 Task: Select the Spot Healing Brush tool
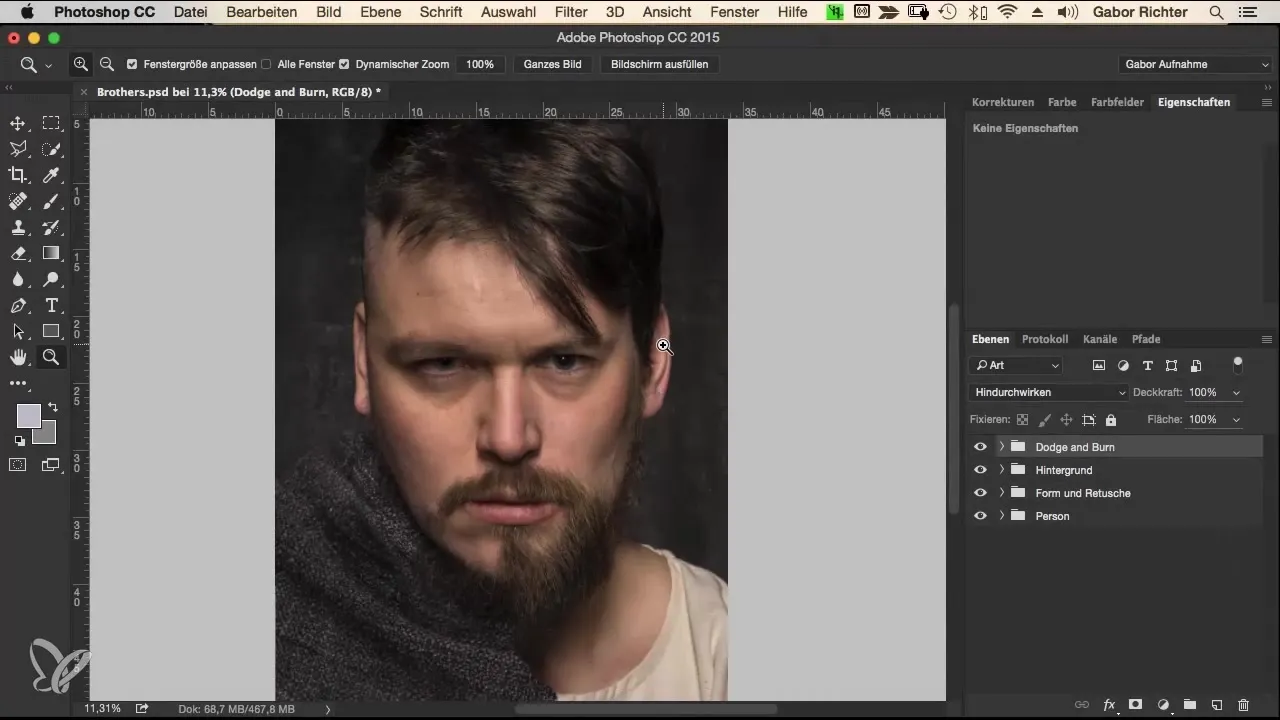(x=18, y=201)
